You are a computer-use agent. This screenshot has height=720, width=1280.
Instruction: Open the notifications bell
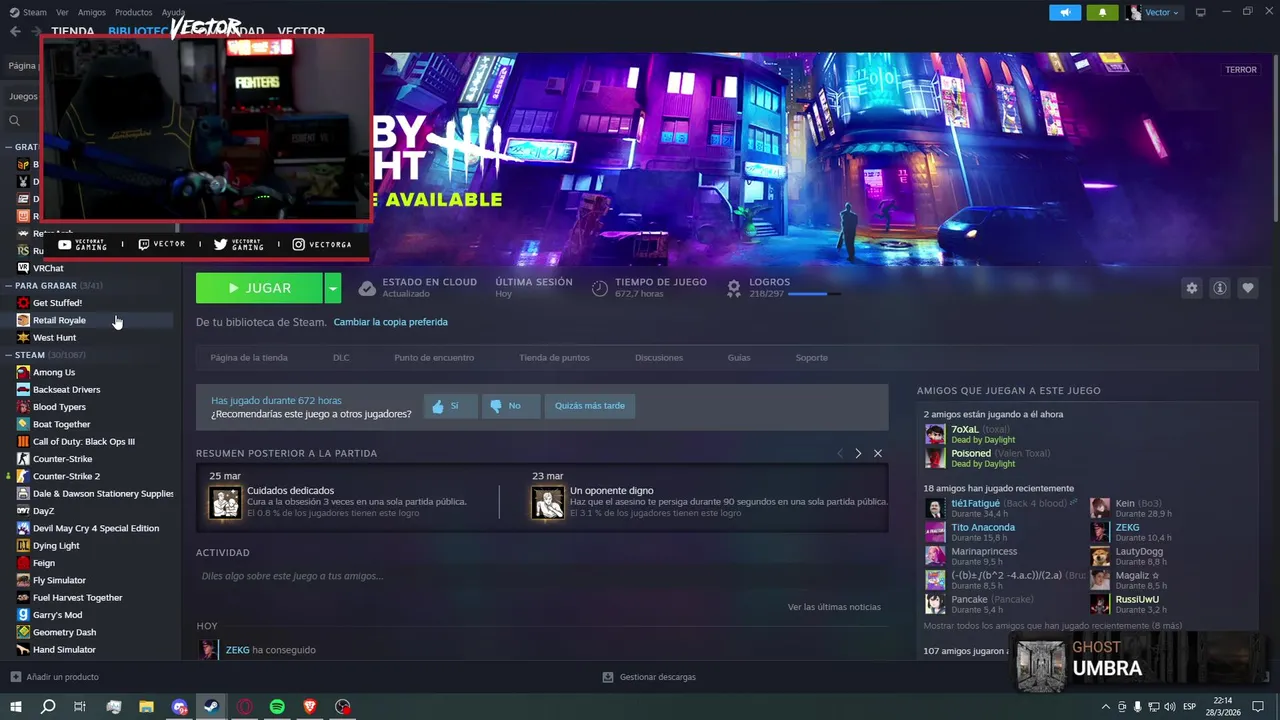(1102, 12)
